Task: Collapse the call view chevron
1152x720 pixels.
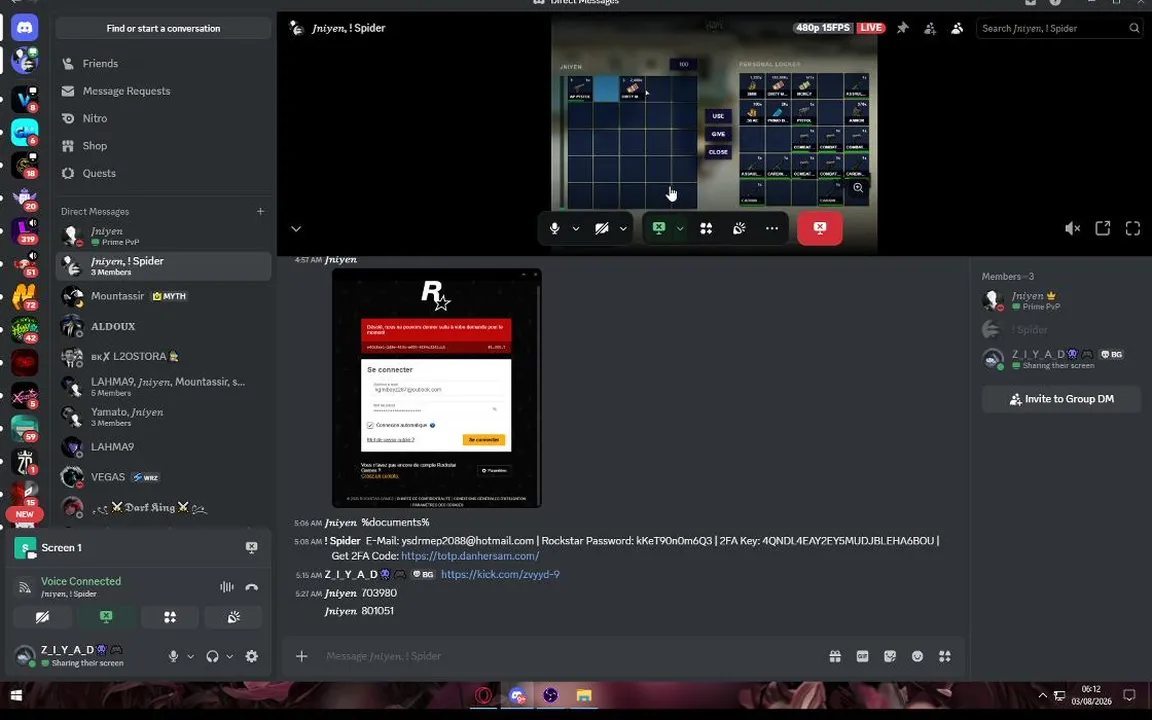Action: pos(296,228)
